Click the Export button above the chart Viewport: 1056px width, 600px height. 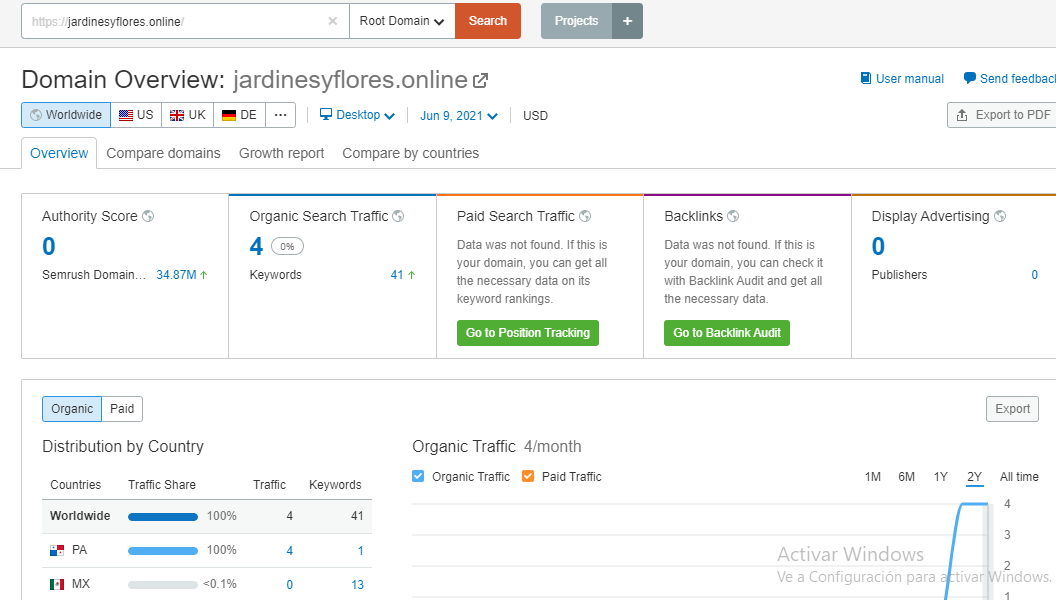1012,409
